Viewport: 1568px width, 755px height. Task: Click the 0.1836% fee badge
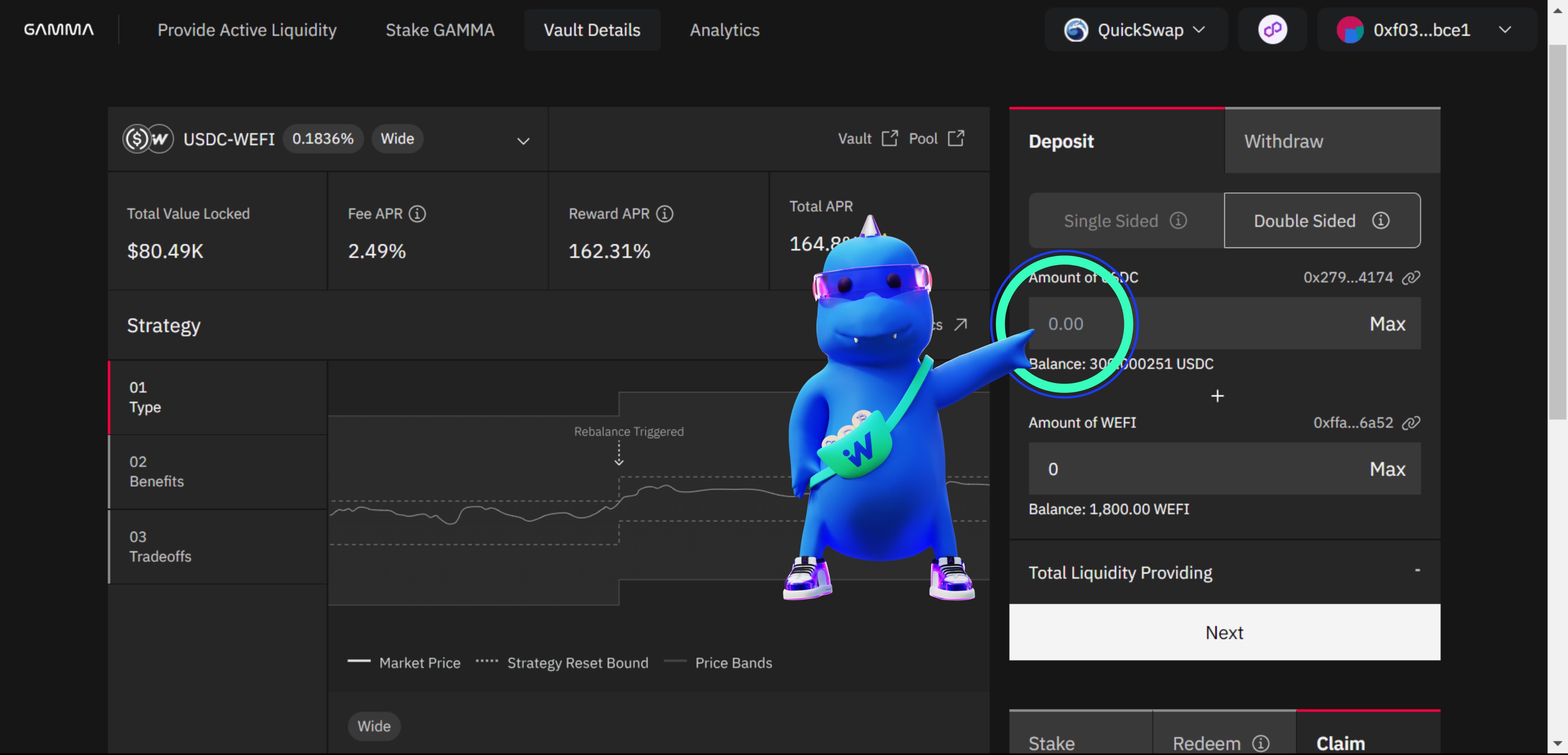pyautogui.click(x=323, y=139)
